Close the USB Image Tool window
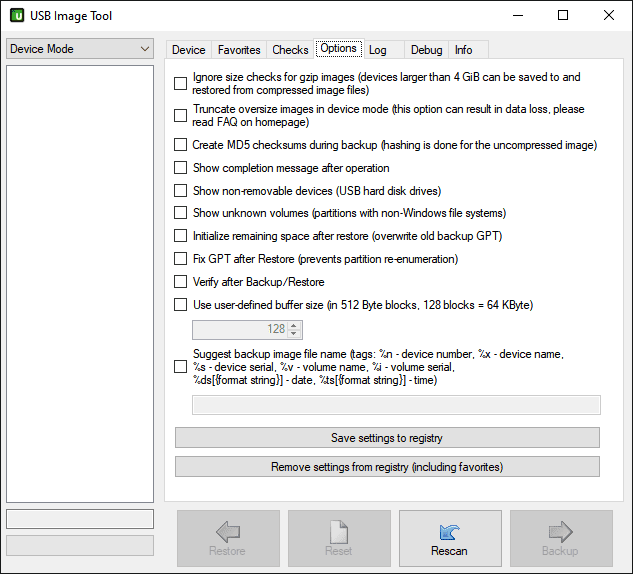This screenshot has height=574, width=633. [x=609, y=15]
